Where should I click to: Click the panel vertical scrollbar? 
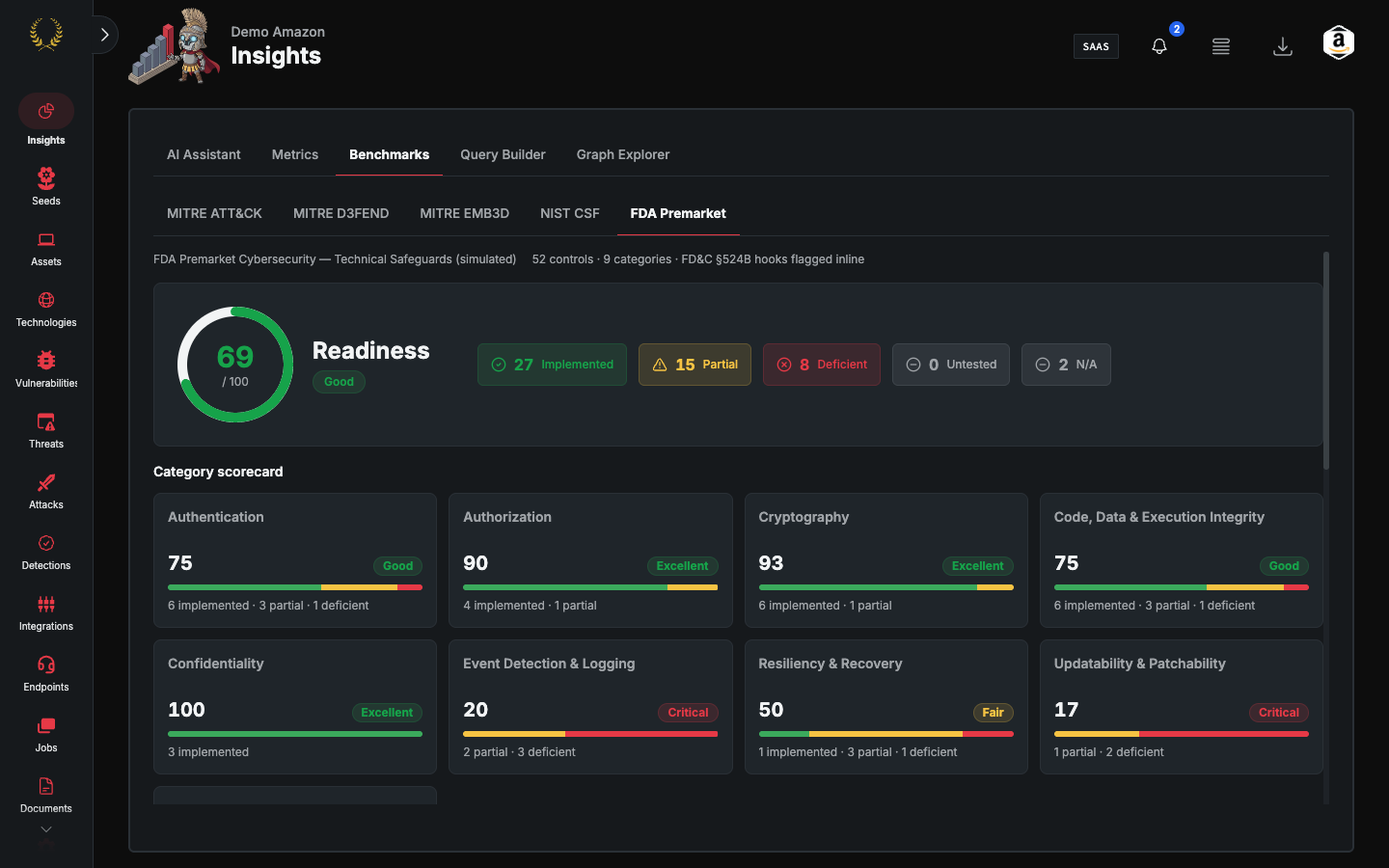click(x=1326, y=361)
